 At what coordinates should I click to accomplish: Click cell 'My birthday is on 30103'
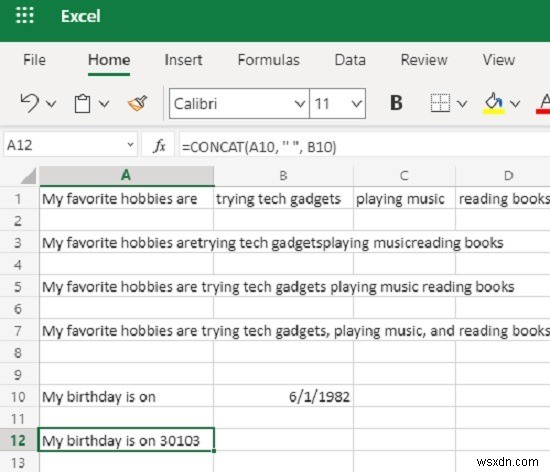coord(126,440)
